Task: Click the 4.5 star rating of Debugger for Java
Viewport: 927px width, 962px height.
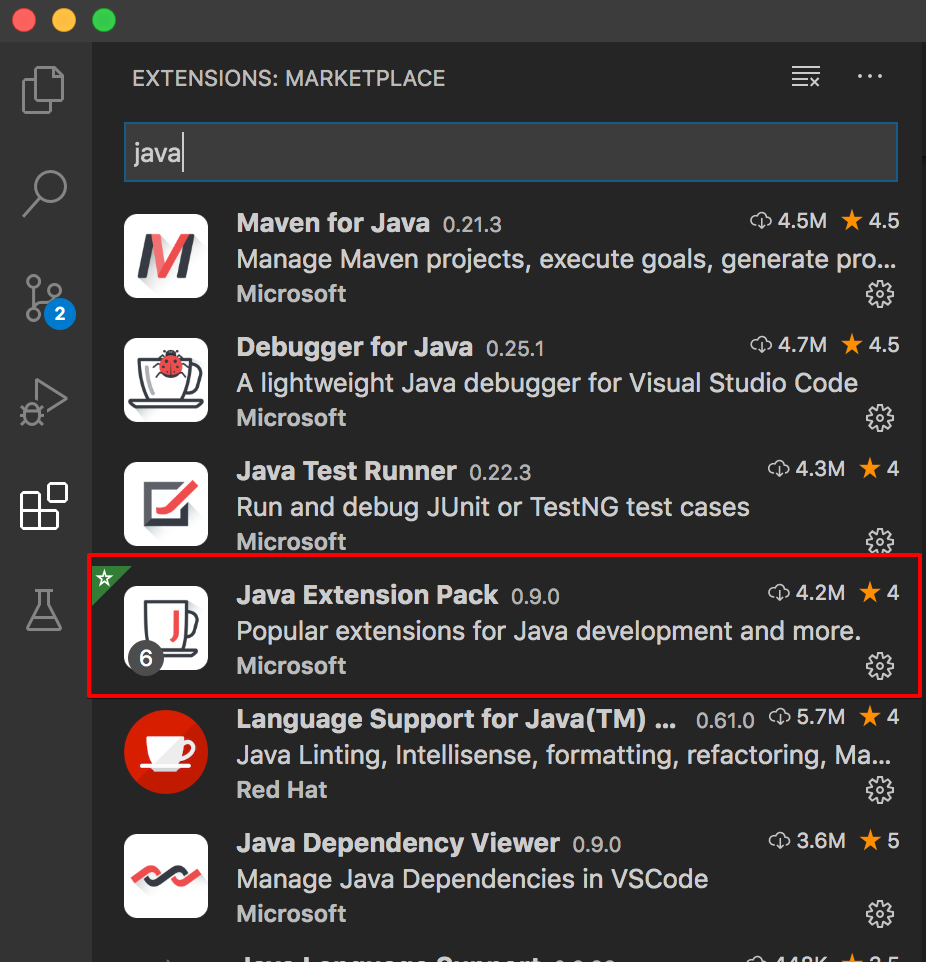Action: 870,345
